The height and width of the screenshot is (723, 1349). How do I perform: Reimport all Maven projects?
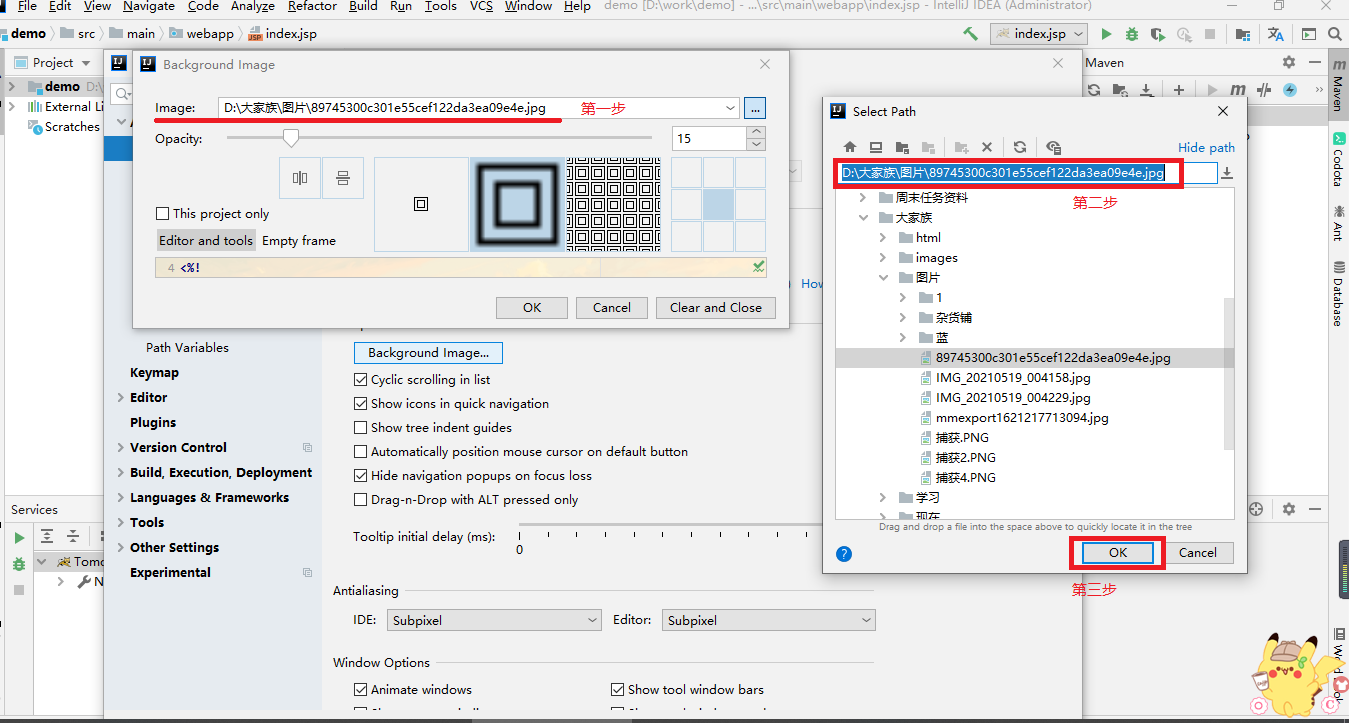tap(1094, 90)
